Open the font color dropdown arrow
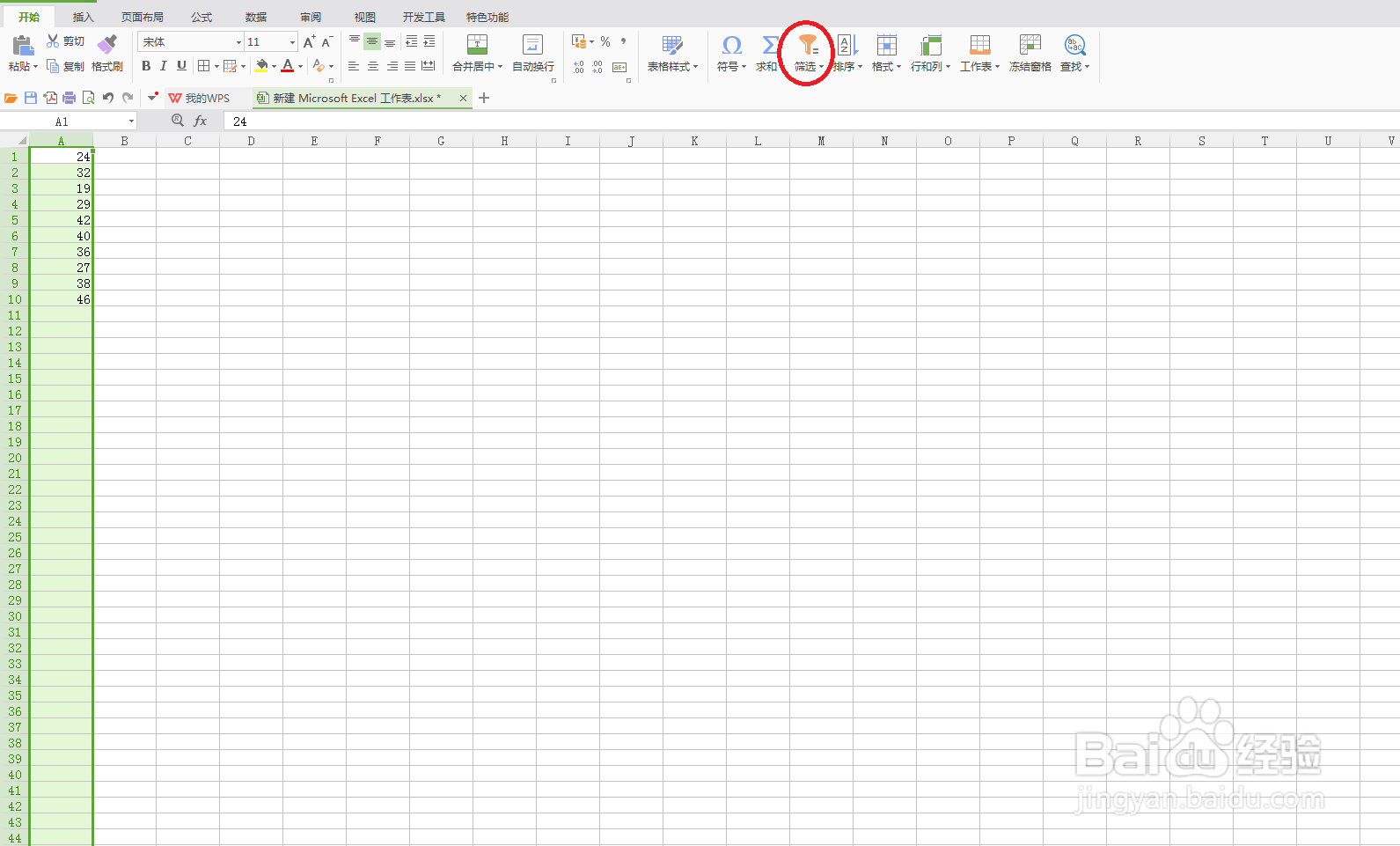Screen dimensions: 1400x846 pyautogui.click(x=300, y=67)
